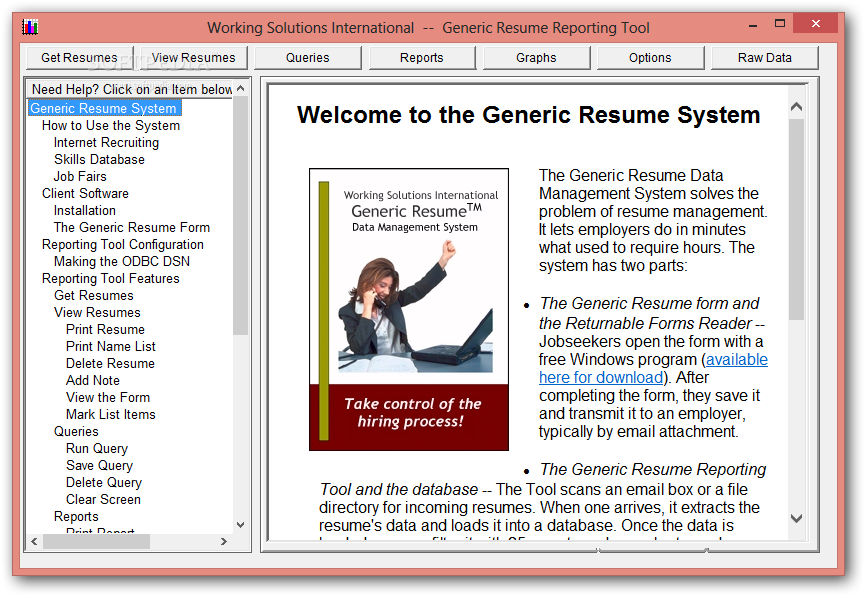Select Reporting Tool Configuration topic
The height and width of the screenshot is (596, 865).
click(123, 244)
